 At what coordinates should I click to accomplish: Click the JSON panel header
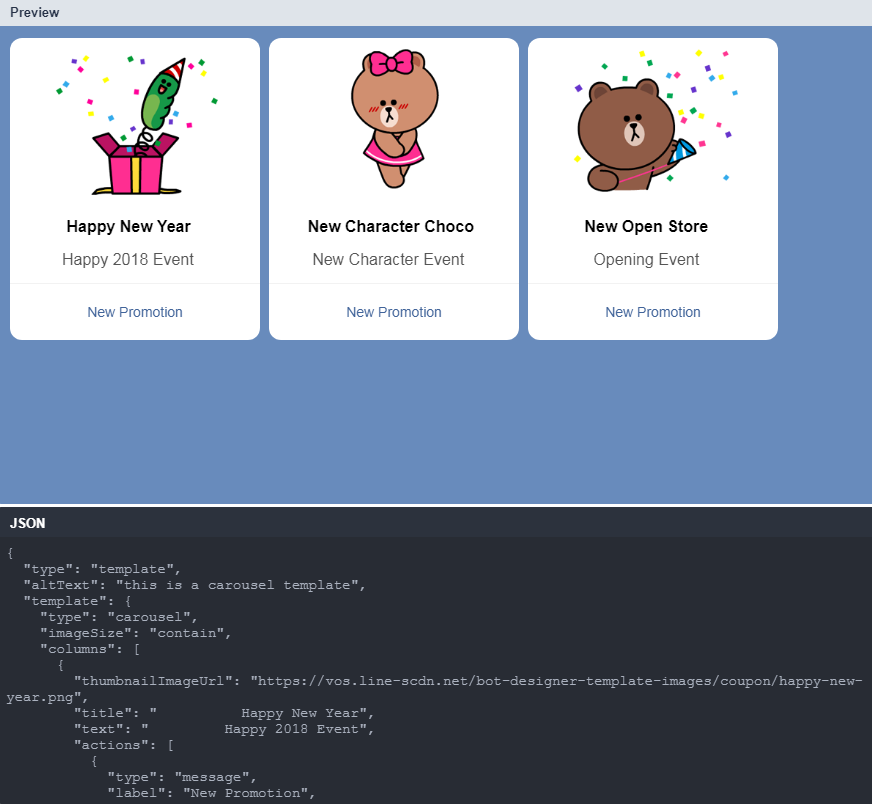tap(27, 523)
